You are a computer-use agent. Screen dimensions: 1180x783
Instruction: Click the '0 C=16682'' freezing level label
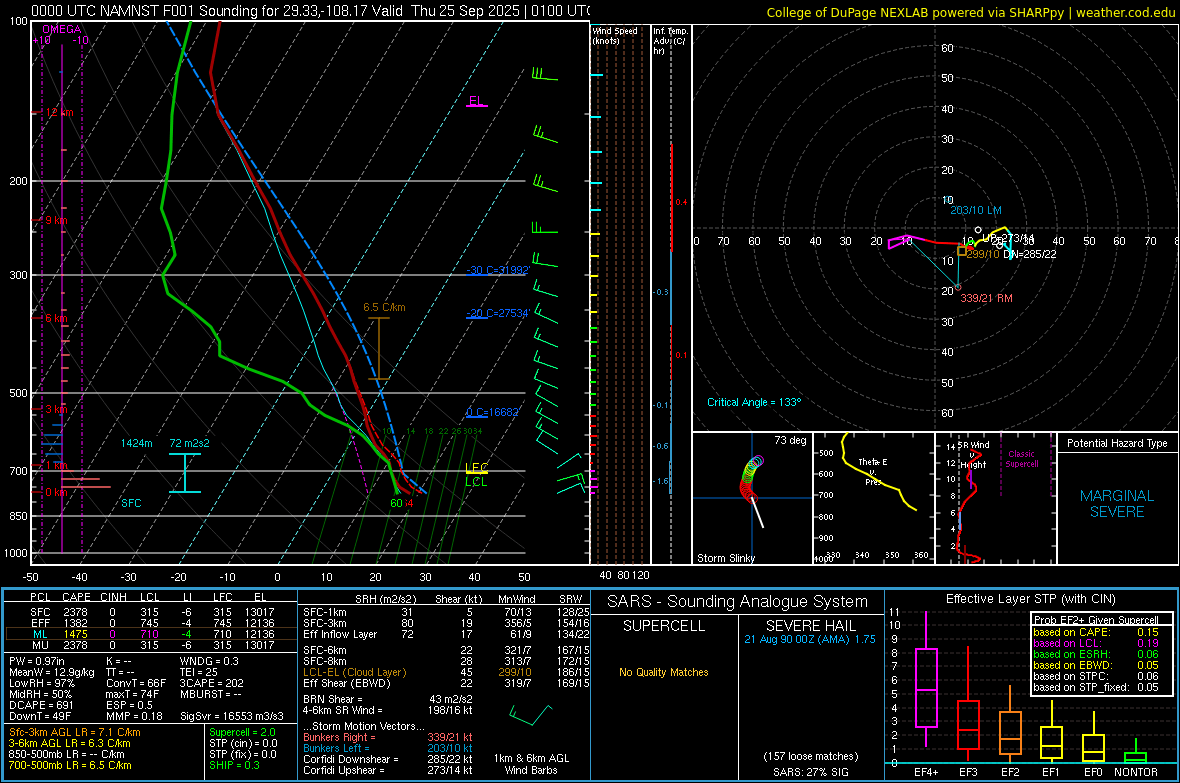[x=493, y=413]
